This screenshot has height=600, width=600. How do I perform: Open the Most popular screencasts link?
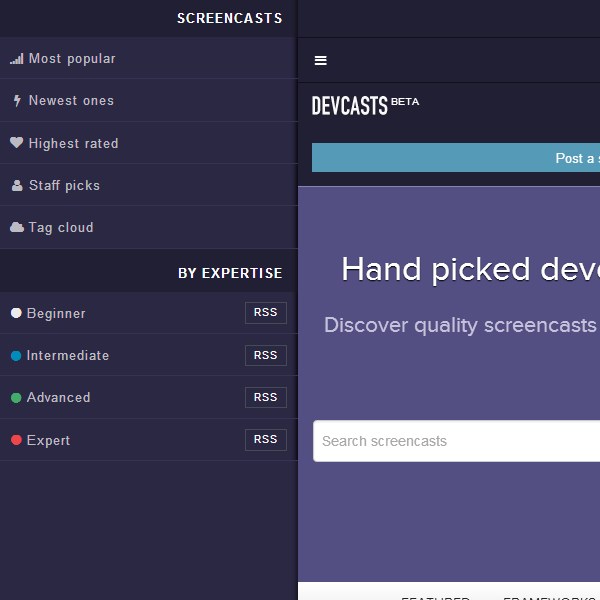(72, 59)
